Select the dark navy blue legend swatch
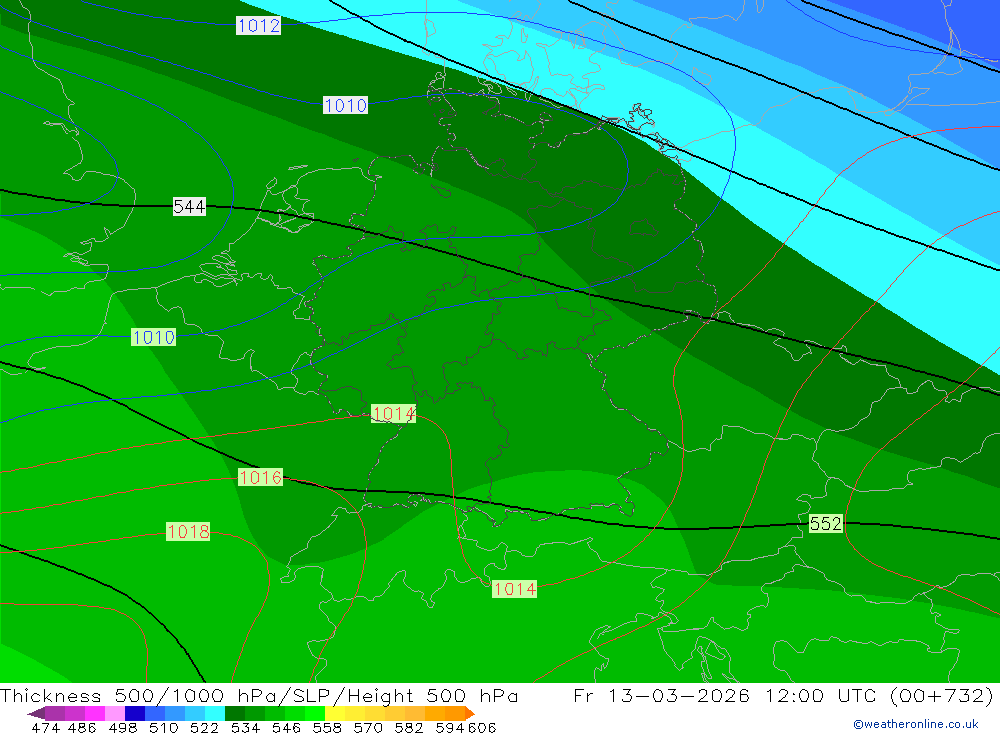Image resolution: width=1000 pixels, height=733 pixels. coord(135,713)
